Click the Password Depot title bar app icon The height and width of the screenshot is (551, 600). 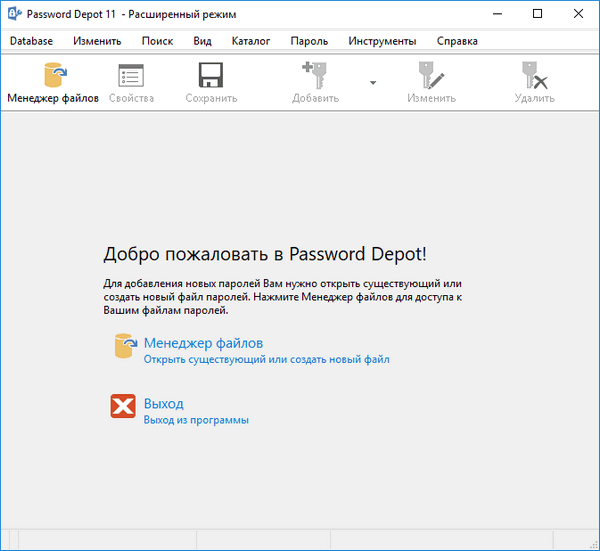pos(14,14)
